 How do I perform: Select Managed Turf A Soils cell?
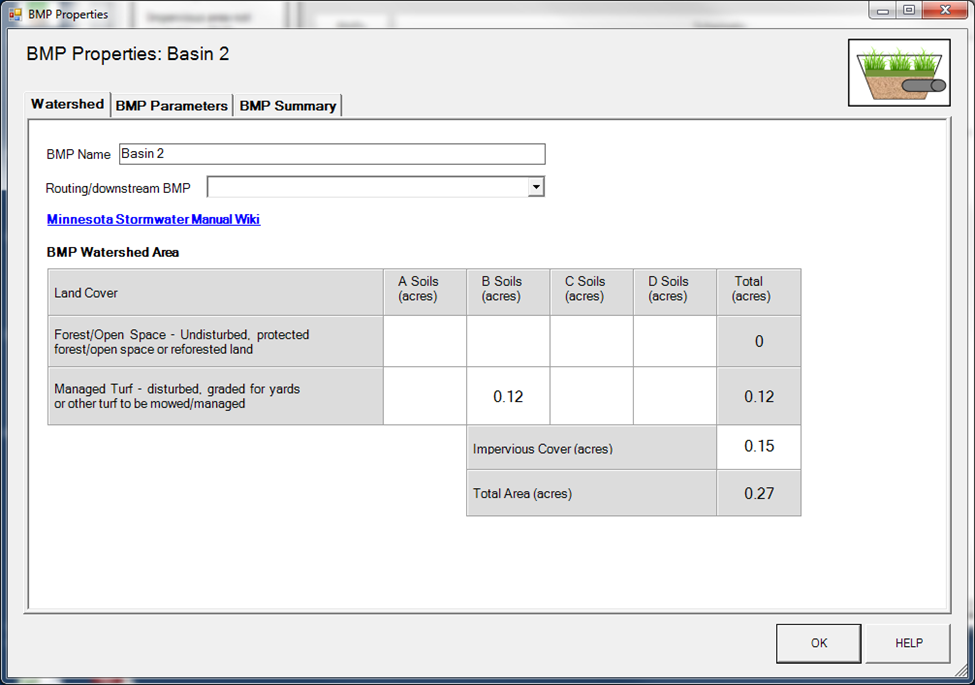click(x=424, y=396)
